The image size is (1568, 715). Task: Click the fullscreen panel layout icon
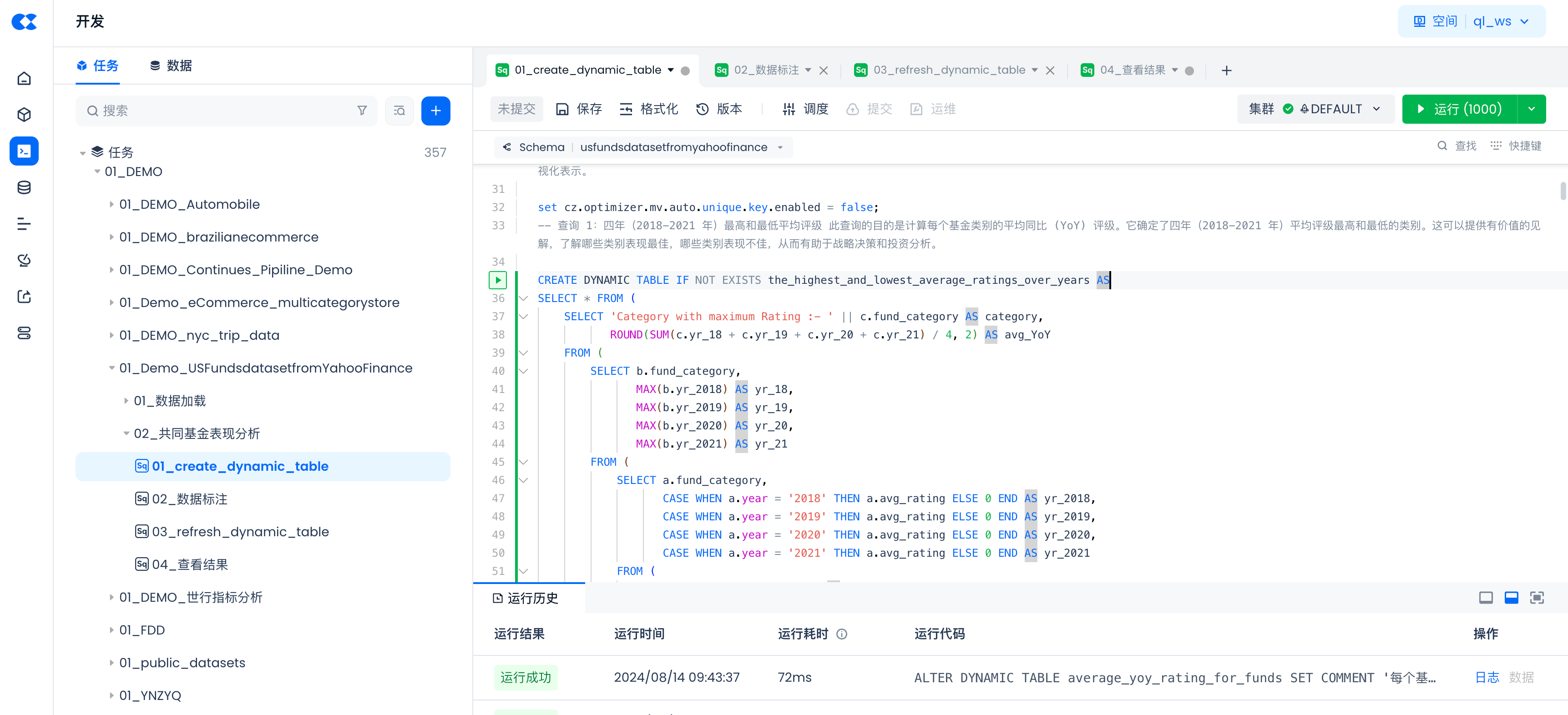point(1536,598)
